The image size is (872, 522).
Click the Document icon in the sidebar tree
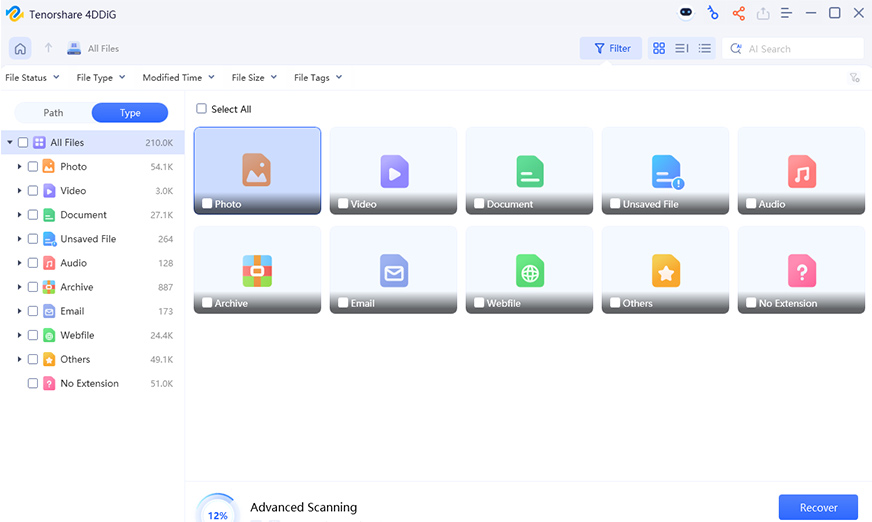49,215
